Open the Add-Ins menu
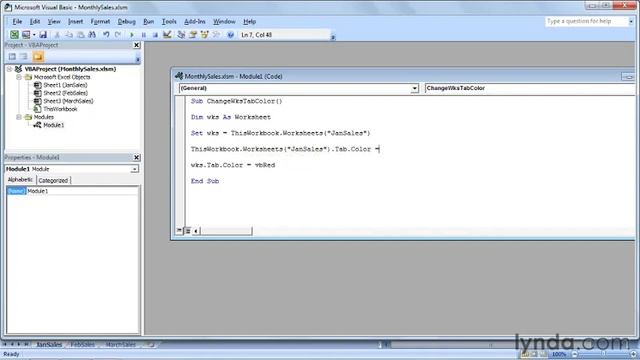 (195, 21)
